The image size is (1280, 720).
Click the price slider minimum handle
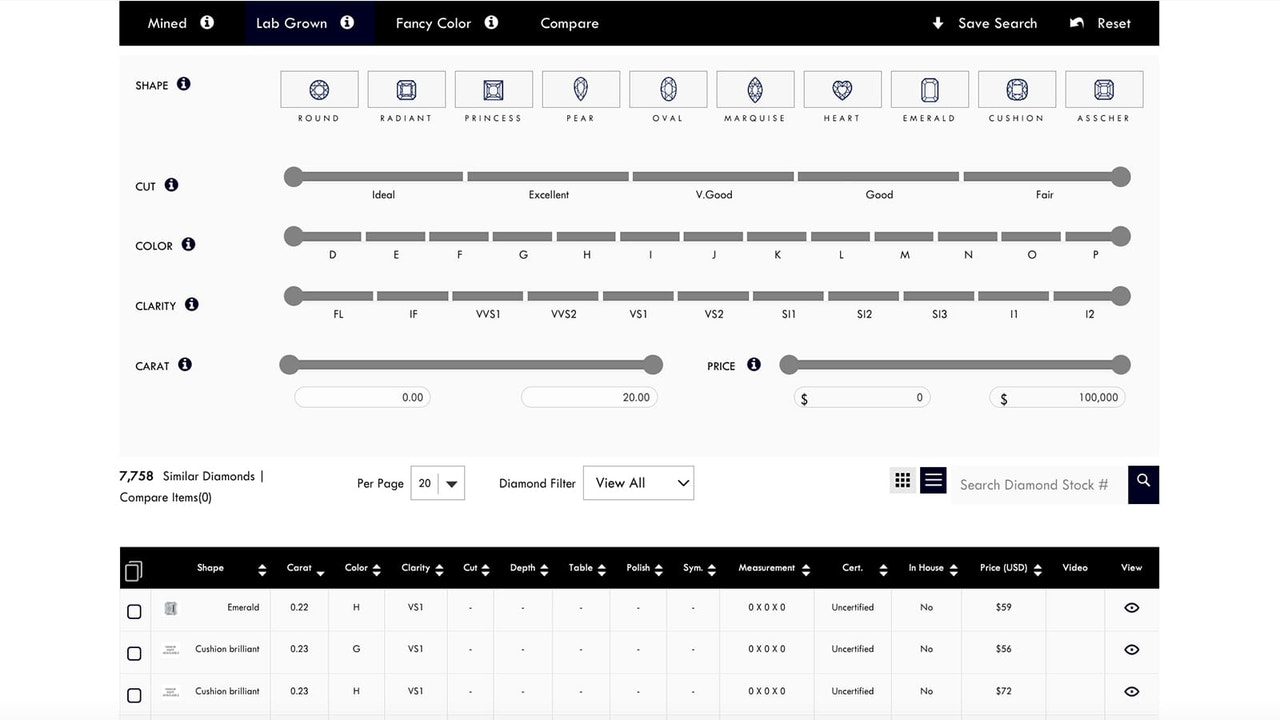point(789,365)
